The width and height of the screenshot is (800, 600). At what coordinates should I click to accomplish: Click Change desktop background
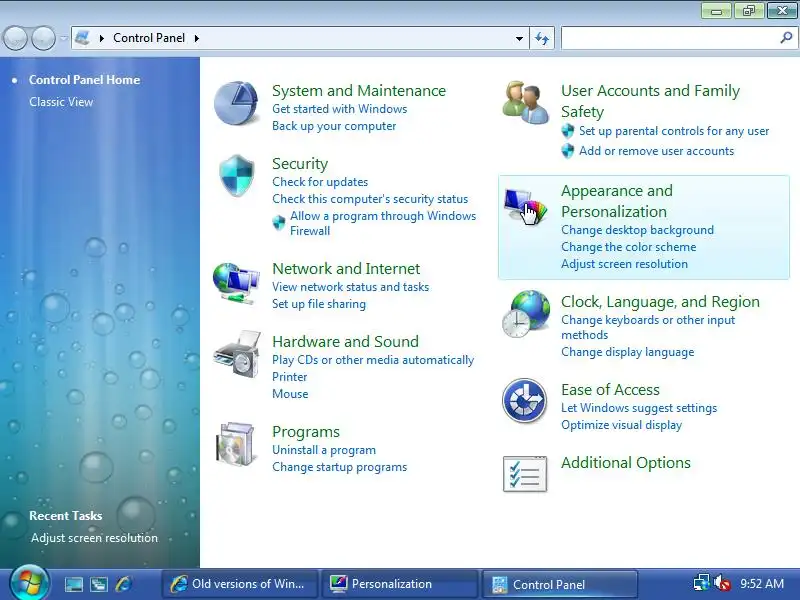pyautogui.click(x=637, y=230)
